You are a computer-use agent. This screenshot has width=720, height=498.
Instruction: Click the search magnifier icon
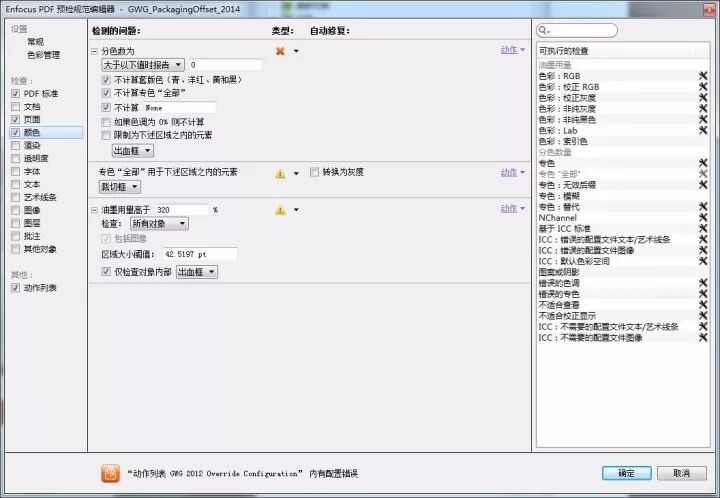pos(543,30)
